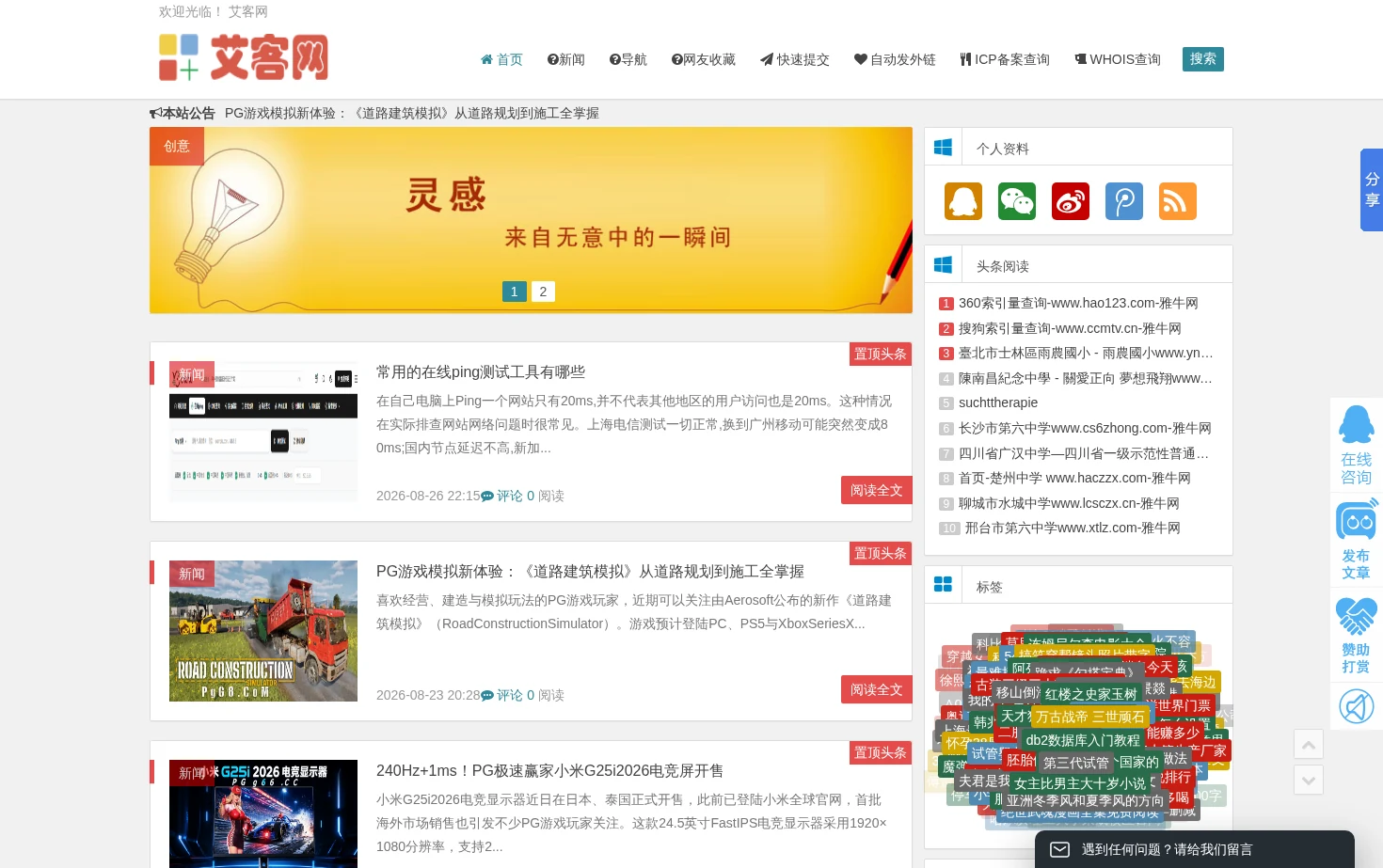The image size is (1383, 868).
Task: Click the tag 红楼之史家玉树
Action: (1091, 694)
